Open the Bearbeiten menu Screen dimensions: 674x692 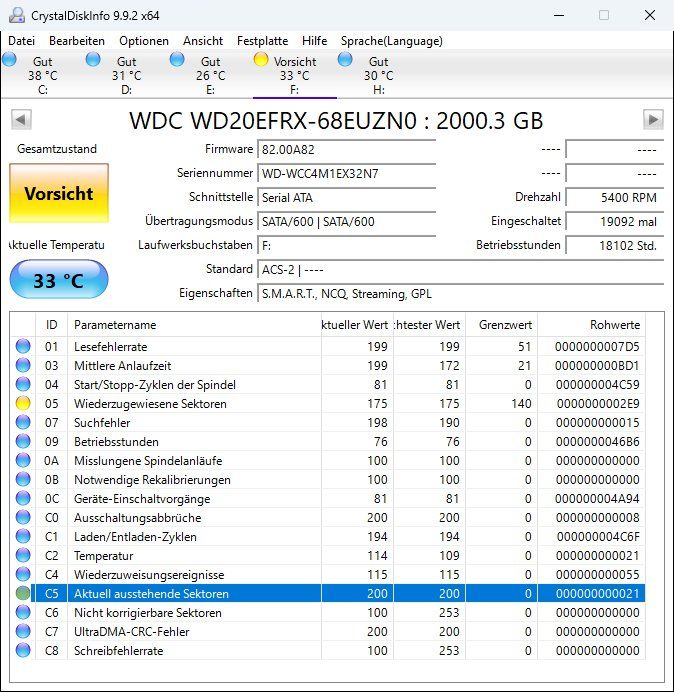pos(77,41)
